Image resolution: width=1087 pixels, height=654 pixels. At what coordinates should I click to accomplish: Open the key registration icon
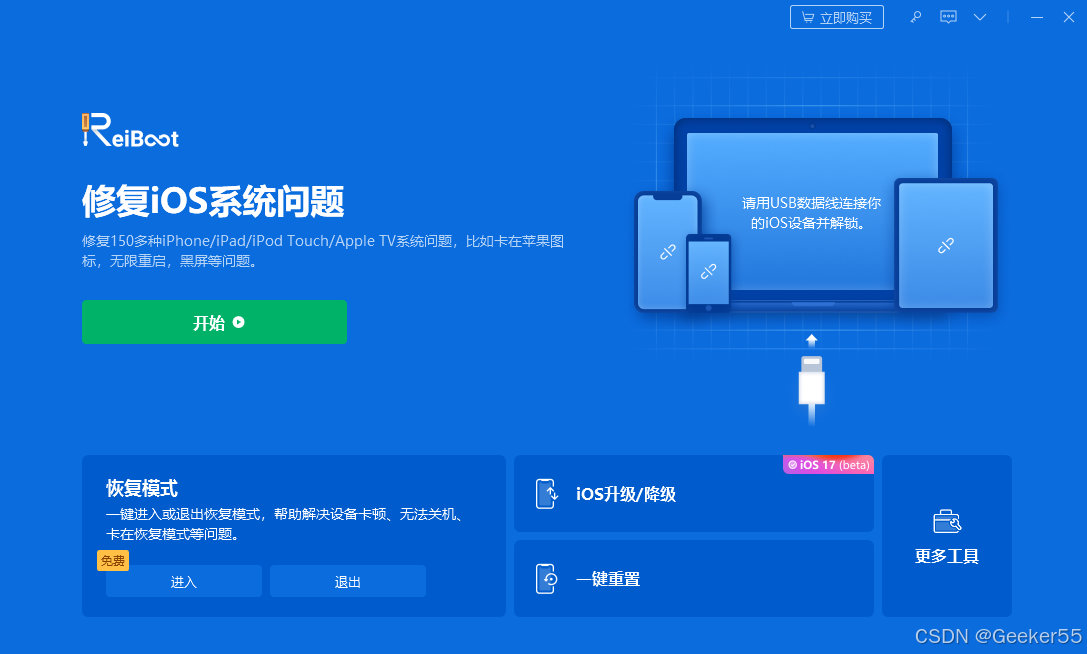916,17
